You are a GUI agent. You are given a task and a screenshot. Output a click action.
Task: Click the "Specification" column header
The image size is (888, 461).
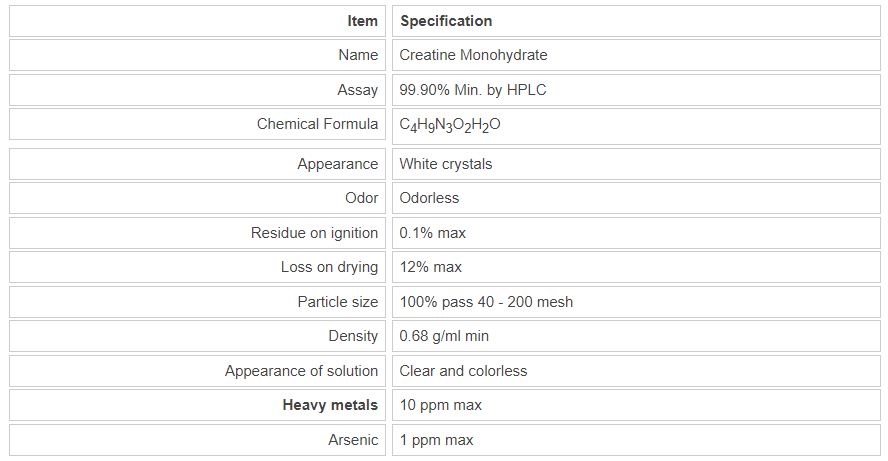click(x=446, y=21)
